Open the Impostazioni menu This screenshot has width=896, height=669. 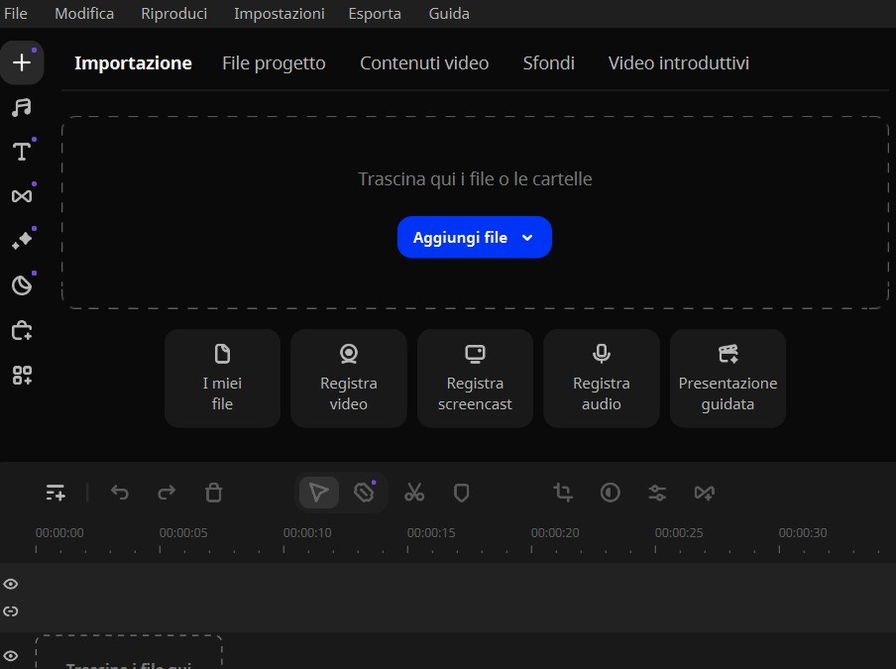(x=279, y=13)
